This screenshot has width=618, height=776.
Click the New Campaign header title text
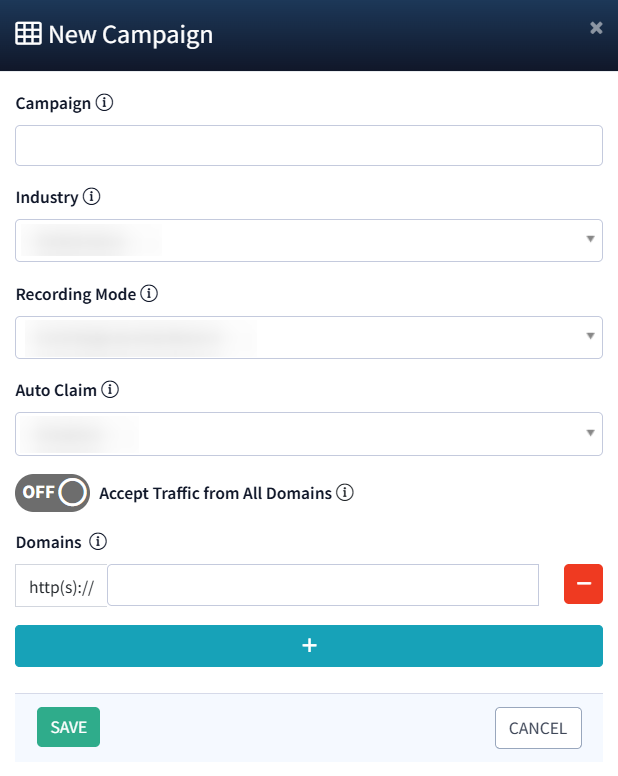pos(131,35)
